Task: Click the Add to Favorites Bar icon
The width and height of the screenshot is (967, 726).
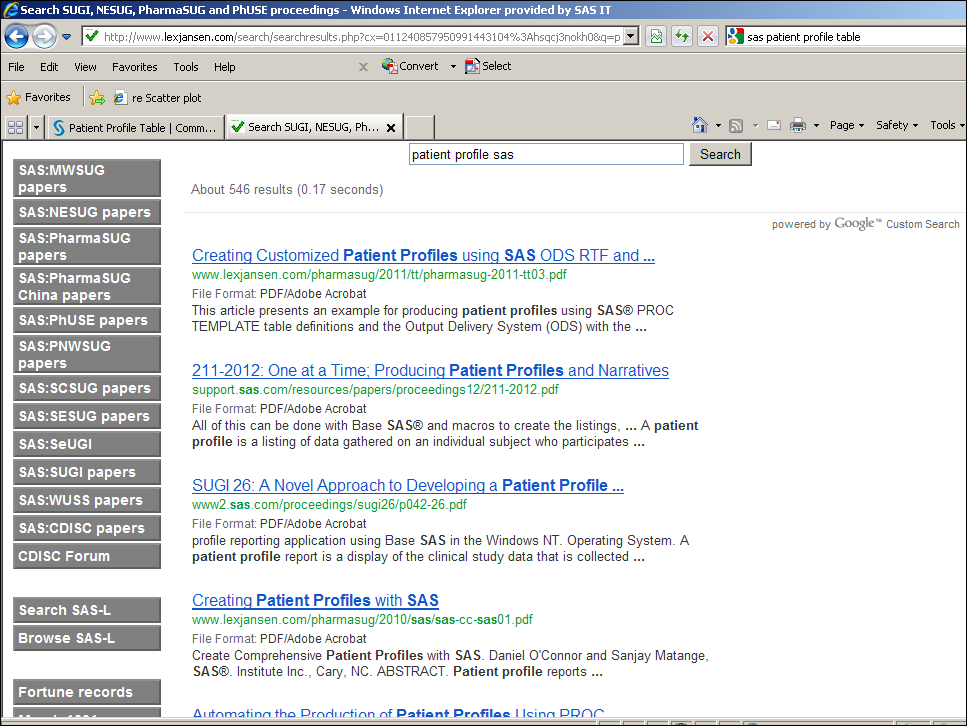Action: click(98, 98)
